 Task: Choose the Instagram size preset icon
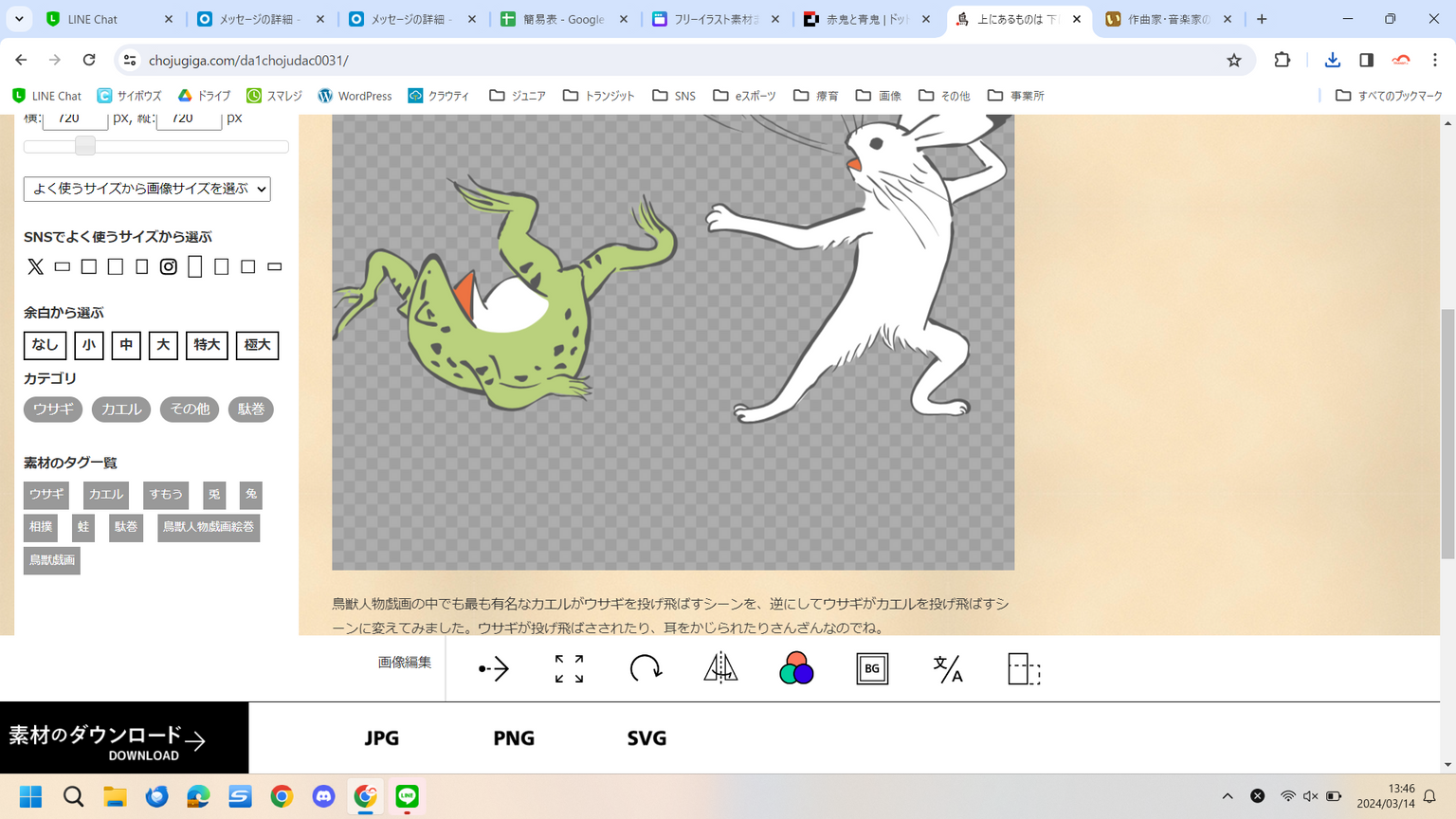pyautogui.click(x=169, y=267)
